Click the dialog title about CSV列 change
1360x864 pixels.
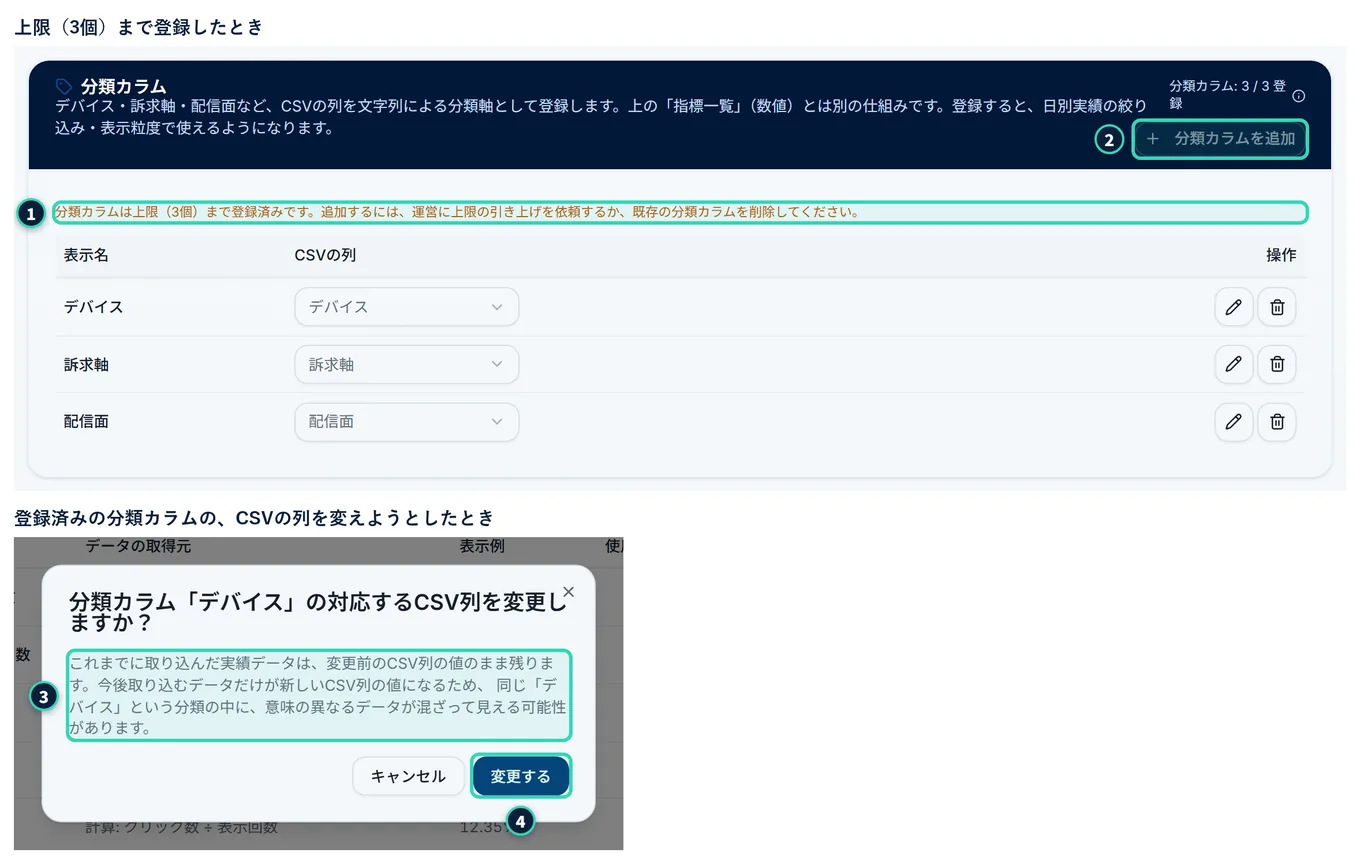tap(318, 612)
